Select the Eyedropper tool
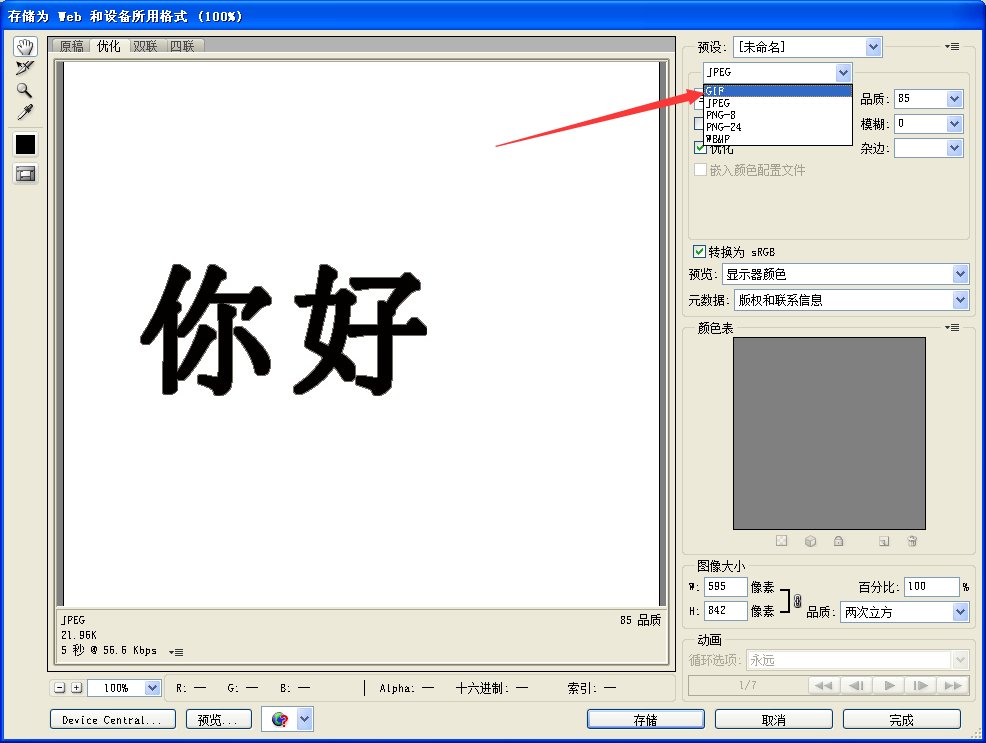 coord(24,111)
